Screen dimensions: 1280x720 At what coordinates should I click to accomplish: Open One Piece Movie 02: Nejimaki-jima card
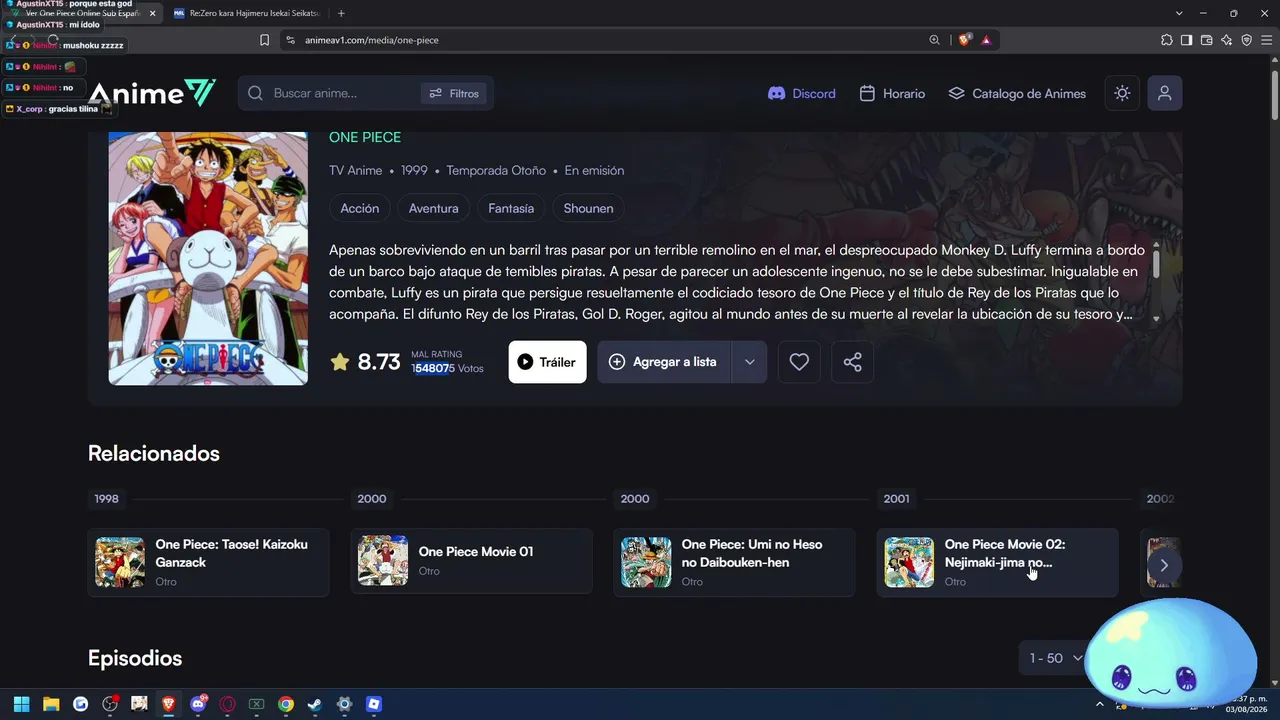click(997, 562)
